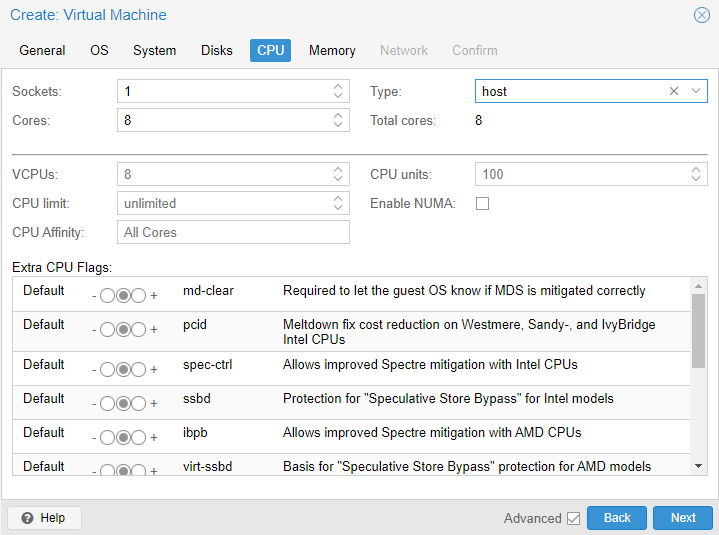The width and height of the screenshot is (719, 535).
Task: Increase CPU limit with up spinner
Action: (338, 198)
